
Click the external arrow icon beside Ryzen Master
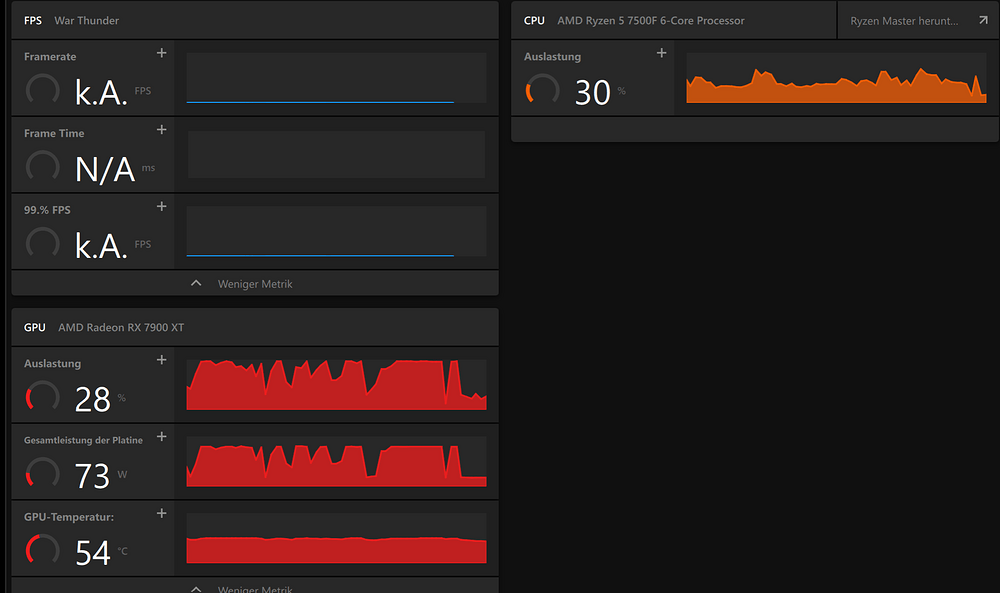click(983, 20)
